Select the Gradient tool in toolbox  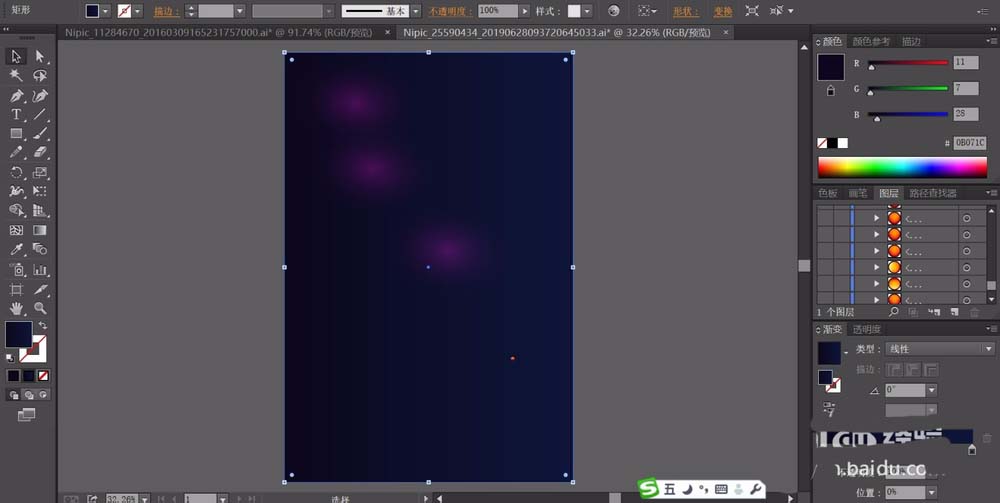click(x=40, y=230)
